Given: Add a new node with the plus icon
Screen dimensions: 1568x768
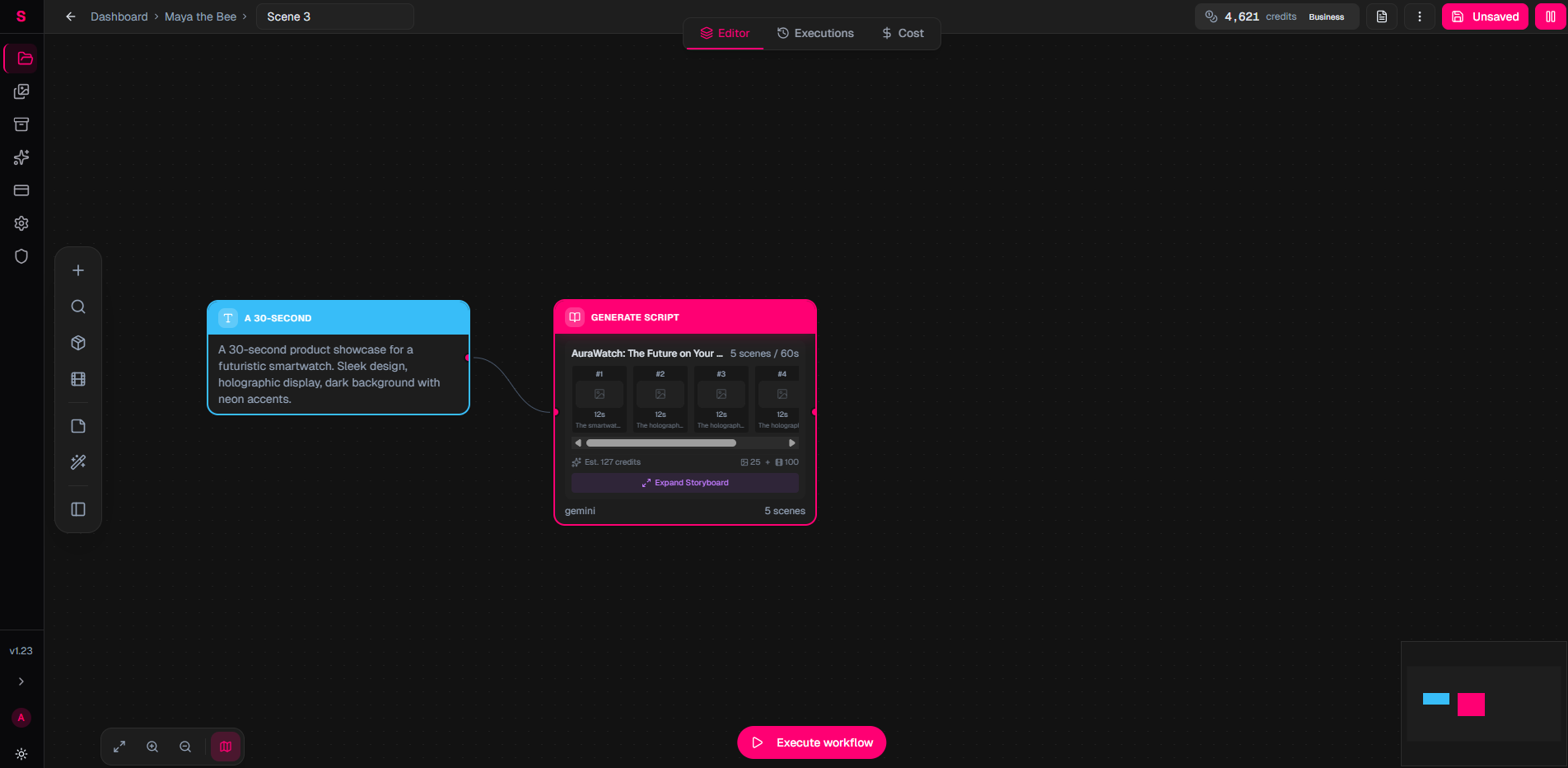Looking at the screenshot, I should tap(77, 269).
